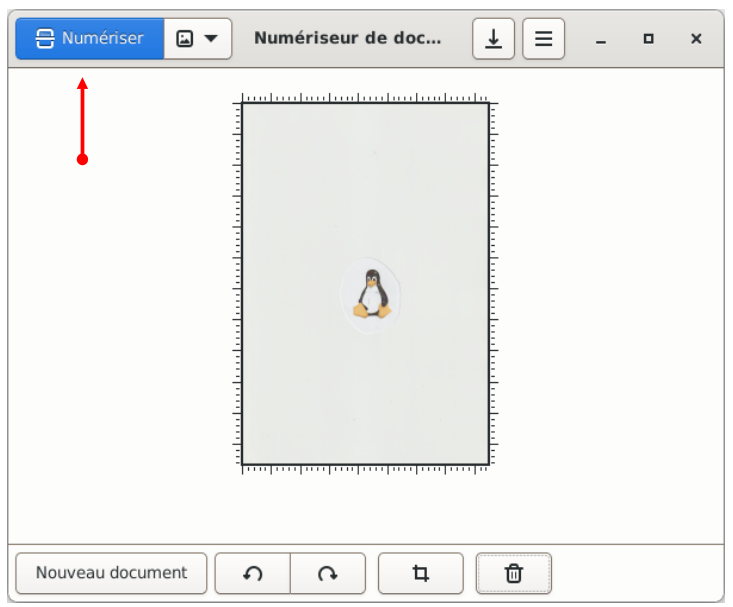Open the hamburger main menu
Screen dimensions: 733x607
(x=543, y=38)
